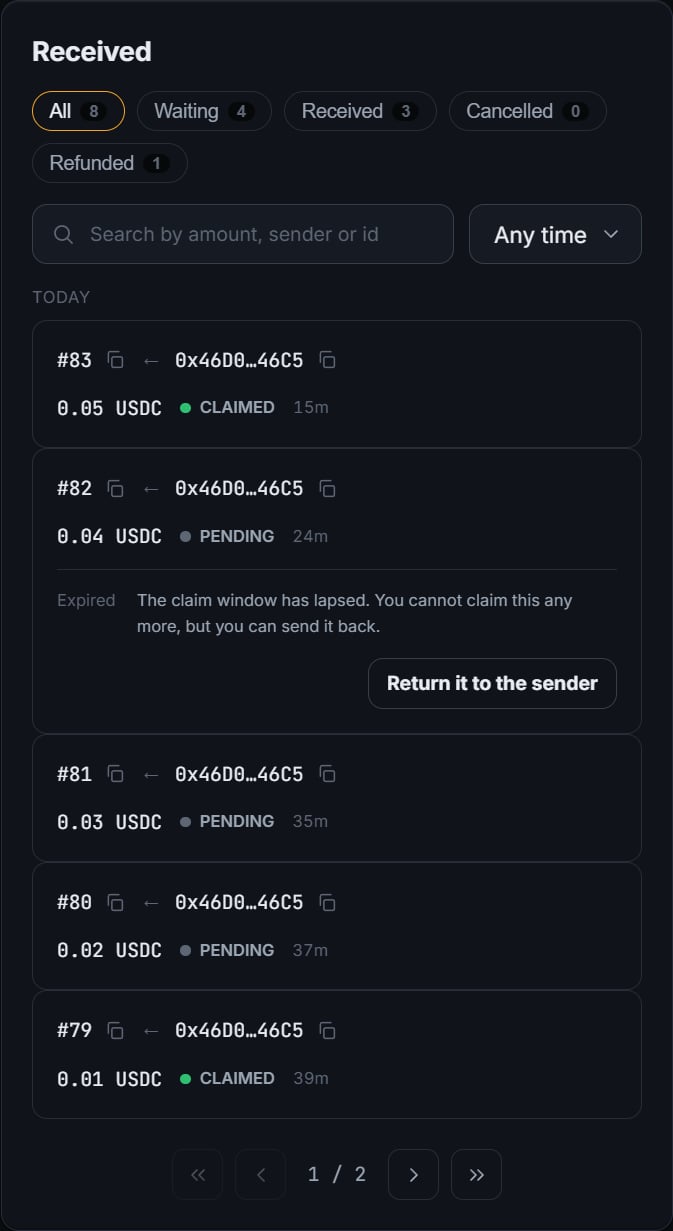
Task: Copy sender address on transfer #83
Action: [327, 360]
